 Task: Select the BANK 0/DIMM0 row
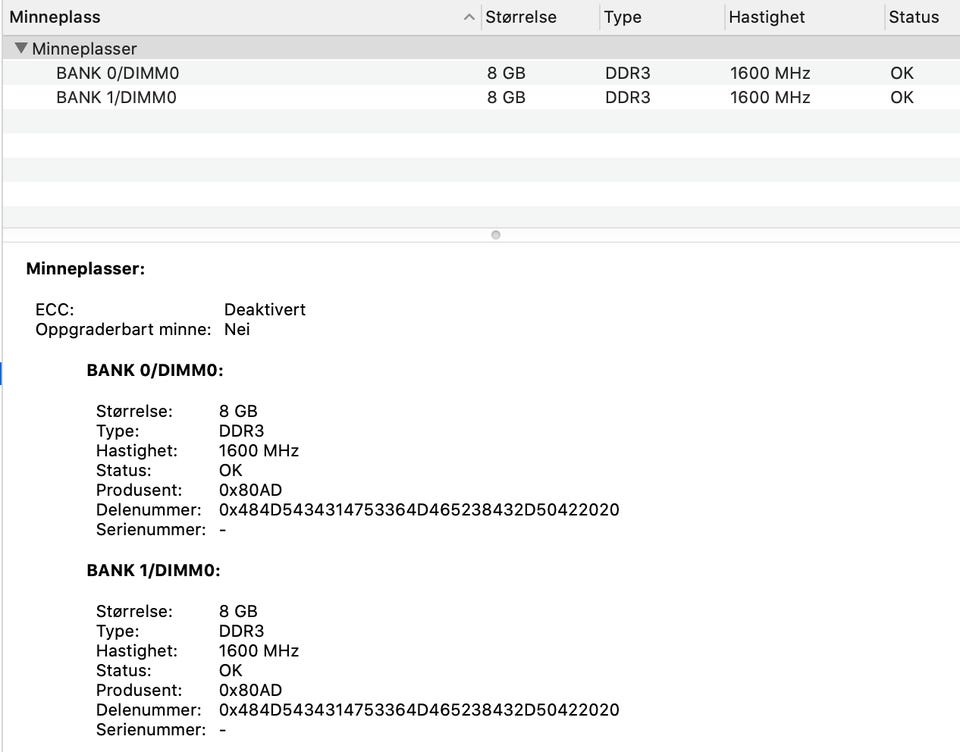click(481, 73)
